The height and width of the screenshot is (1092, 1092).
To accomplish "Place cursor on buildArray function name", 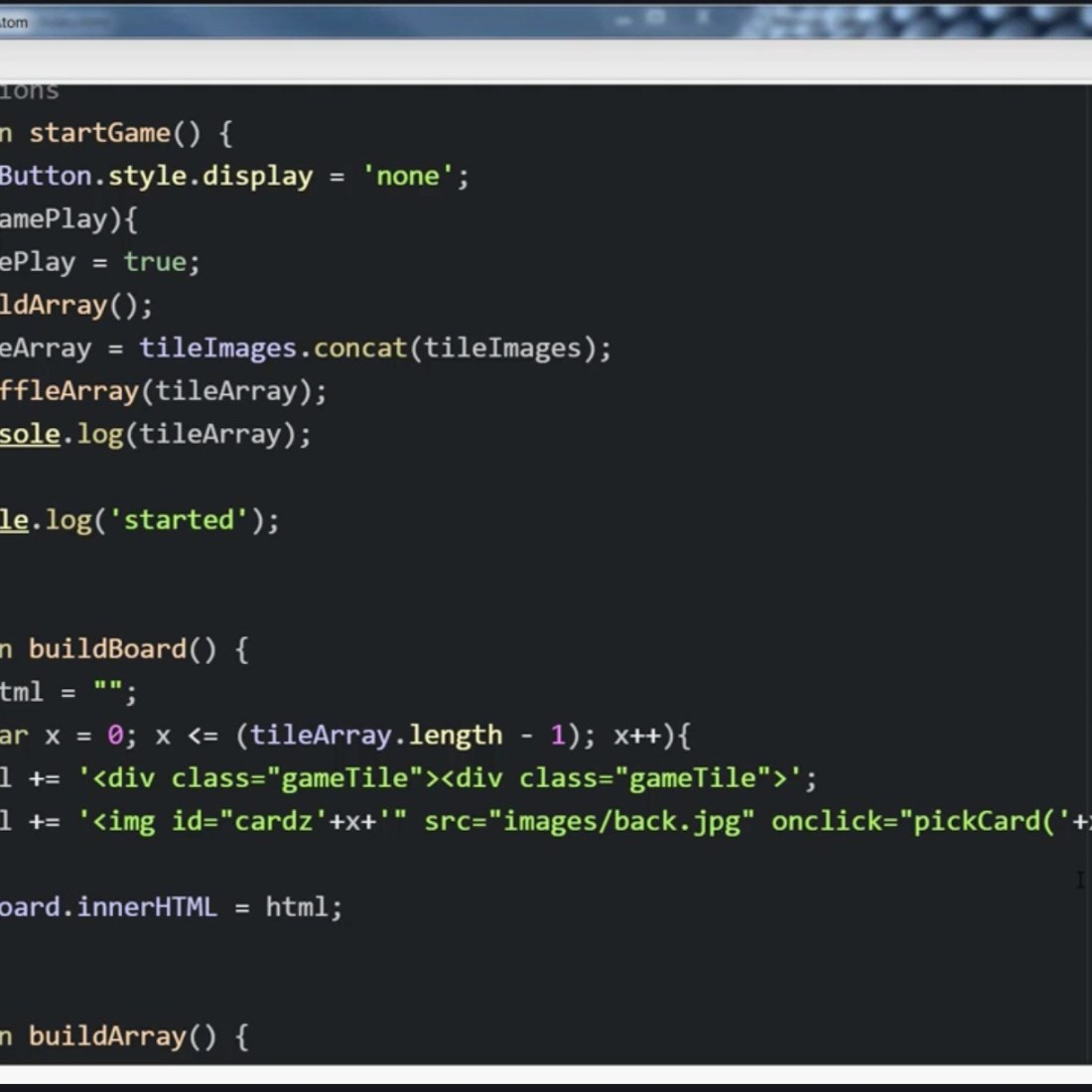I will click(107, 1036).
